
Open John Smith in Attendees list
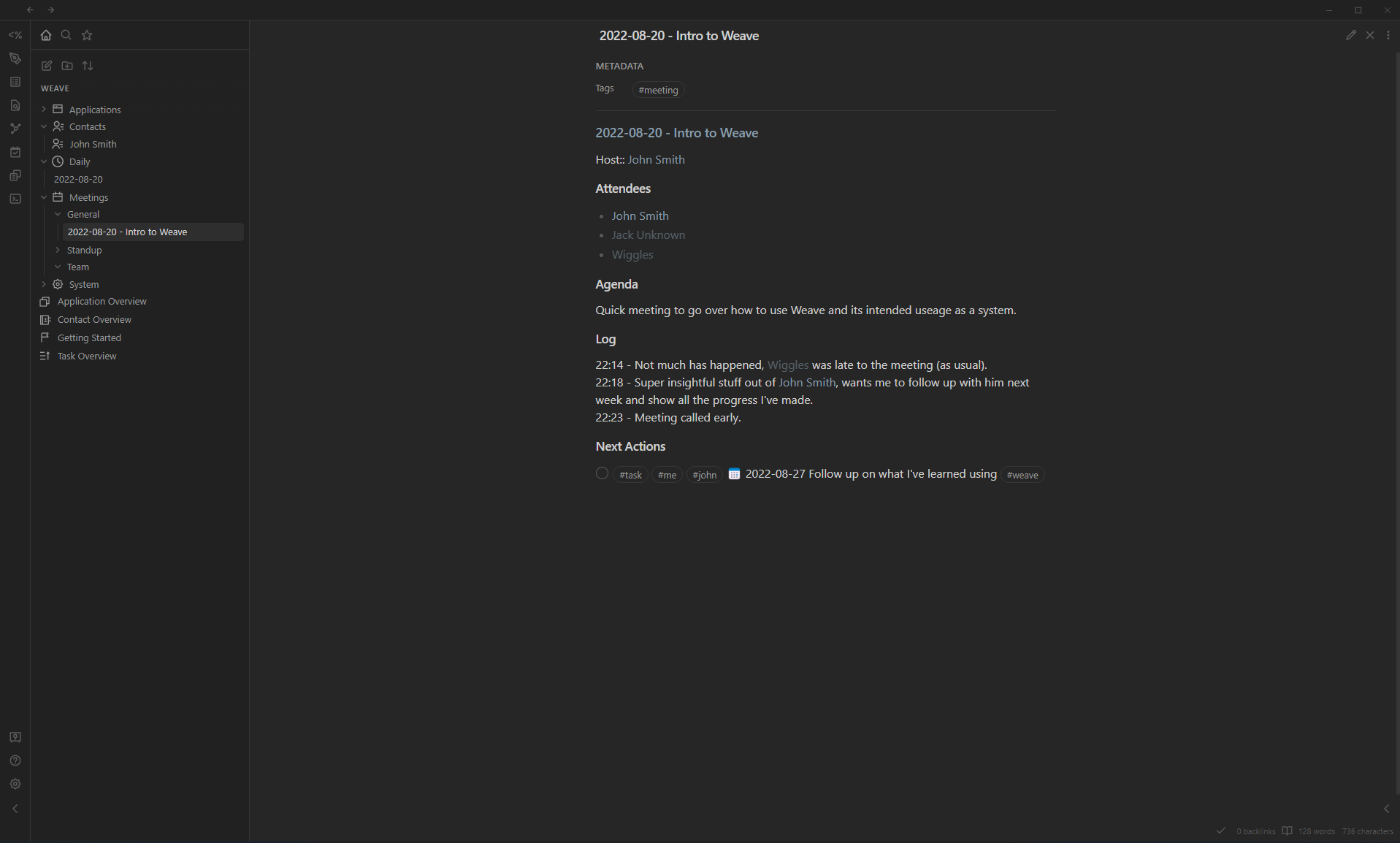click(640, 215)
